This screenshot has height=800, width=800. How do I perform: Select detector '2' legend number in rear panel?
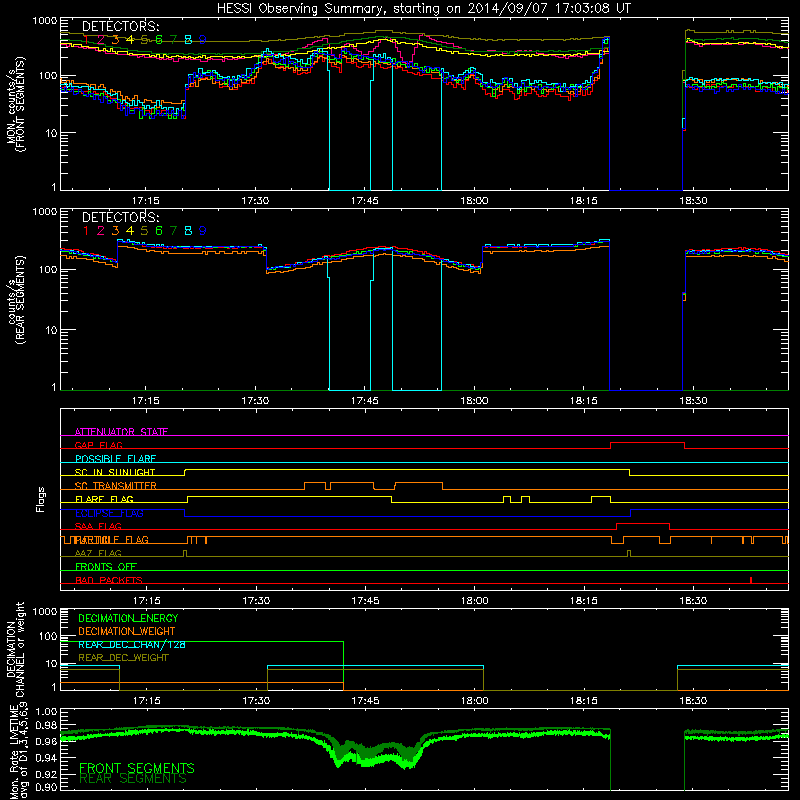pos(101,231)
